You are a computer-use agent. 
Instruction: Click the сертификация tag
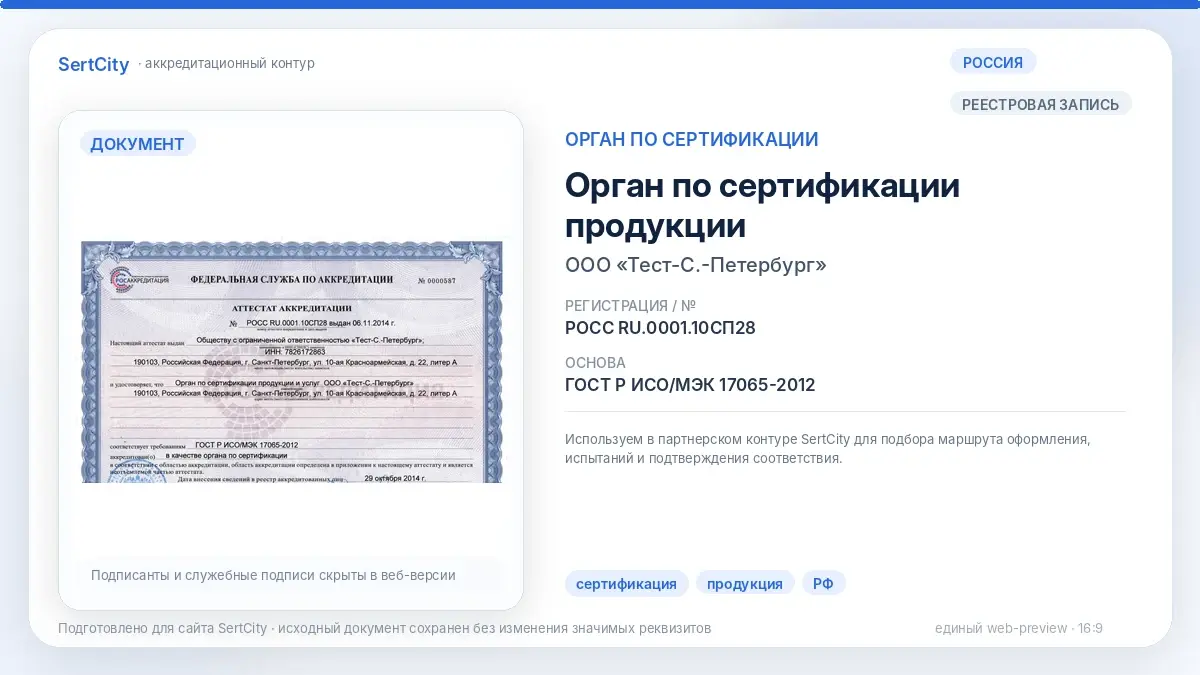[626, 584]
